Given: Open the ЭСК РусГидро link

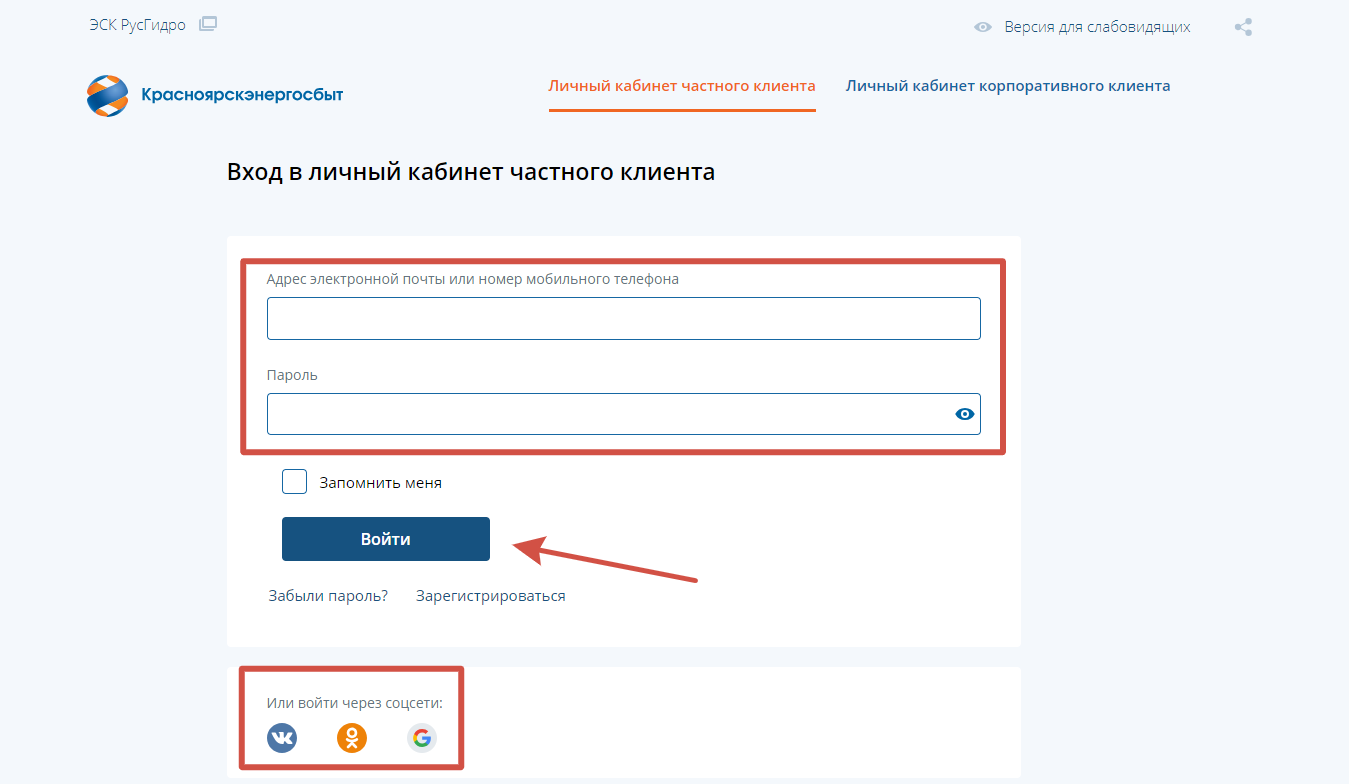Looking at the screenshot, I should coord(137,26).
